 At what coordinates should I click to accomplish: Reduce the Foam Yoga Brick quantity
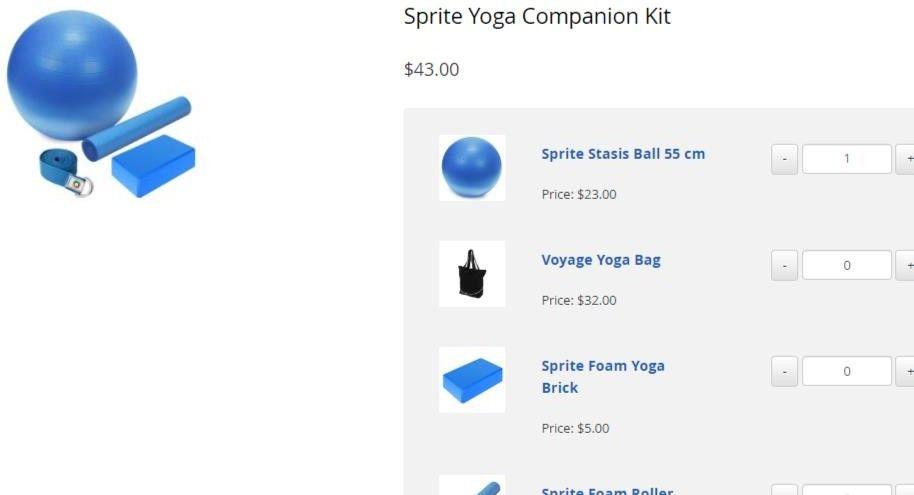pos(785,371)
